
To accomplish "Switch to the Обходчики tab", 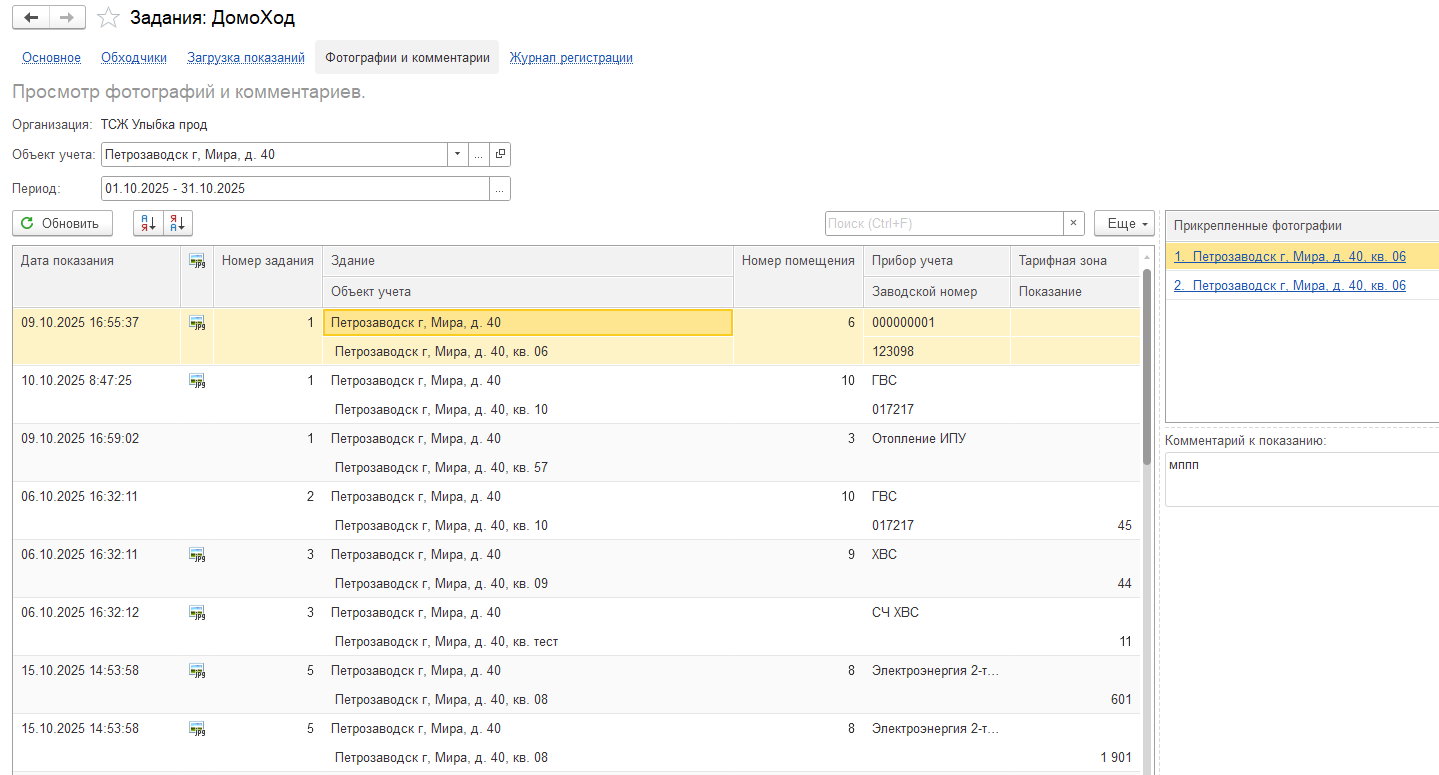I will (134, 58).
